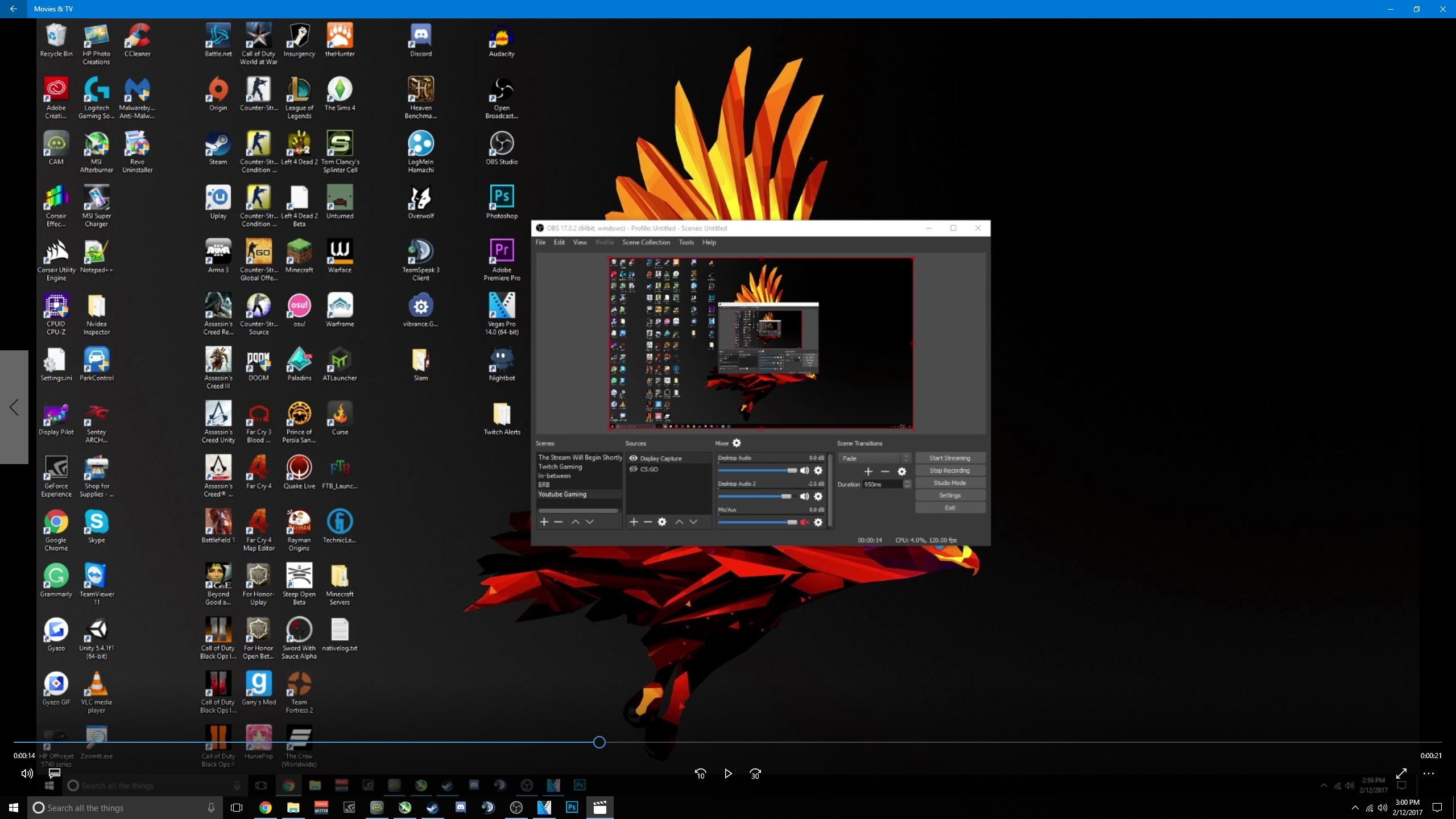Toggle full screen with the diagonal arrows icon

coord(1401,773)
